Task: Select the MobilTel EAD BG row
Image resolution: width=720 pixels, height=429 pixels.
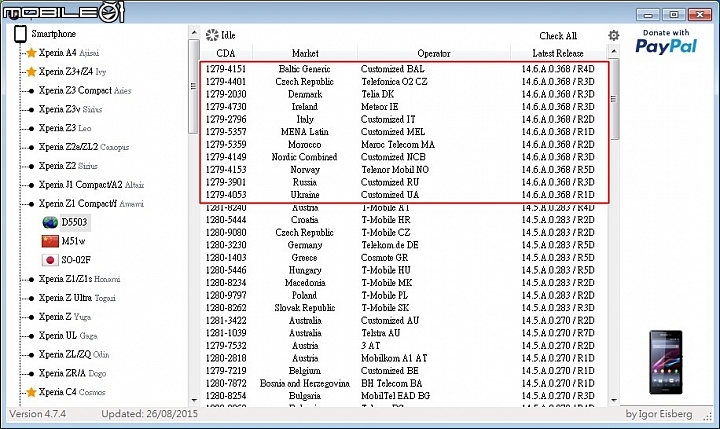Action: [x=405, y=396]
